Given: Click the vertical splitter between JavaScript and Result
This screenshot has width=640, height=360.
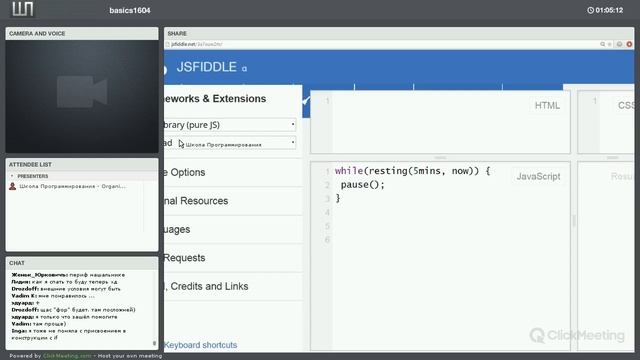Looking at the screenshot, I should (574, 221).
